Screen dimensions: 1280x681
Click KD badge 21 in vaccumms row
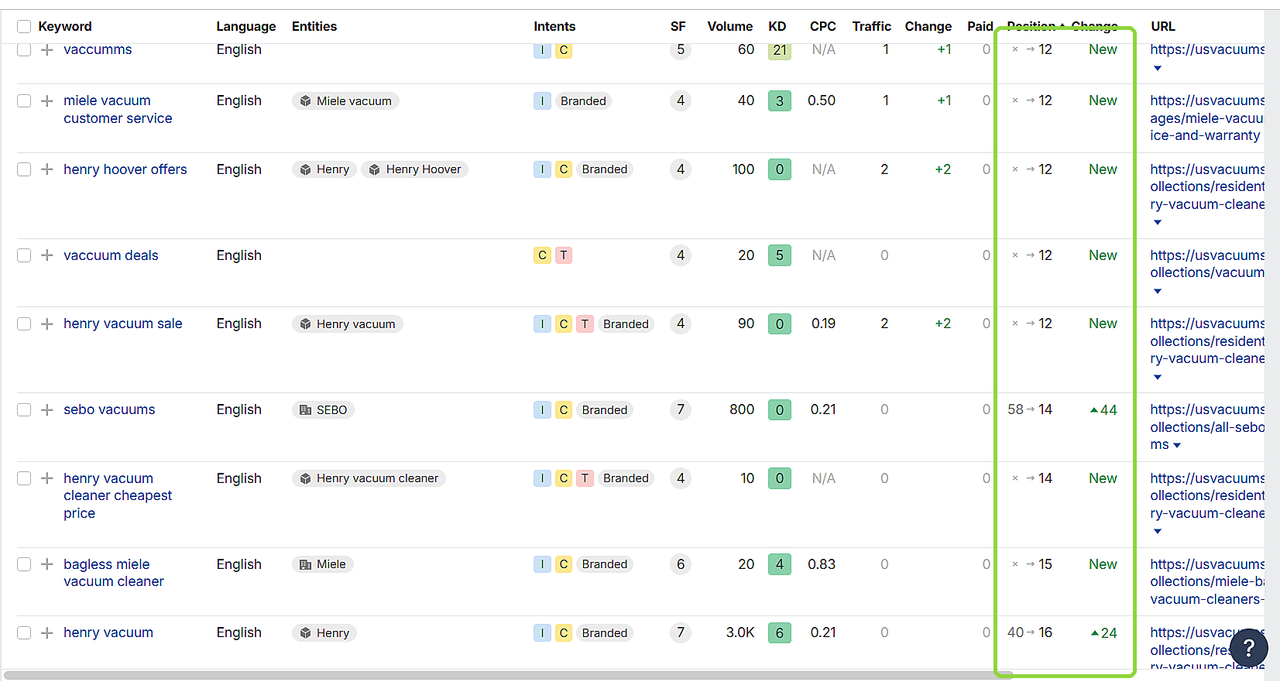click(x=780, y=50)
